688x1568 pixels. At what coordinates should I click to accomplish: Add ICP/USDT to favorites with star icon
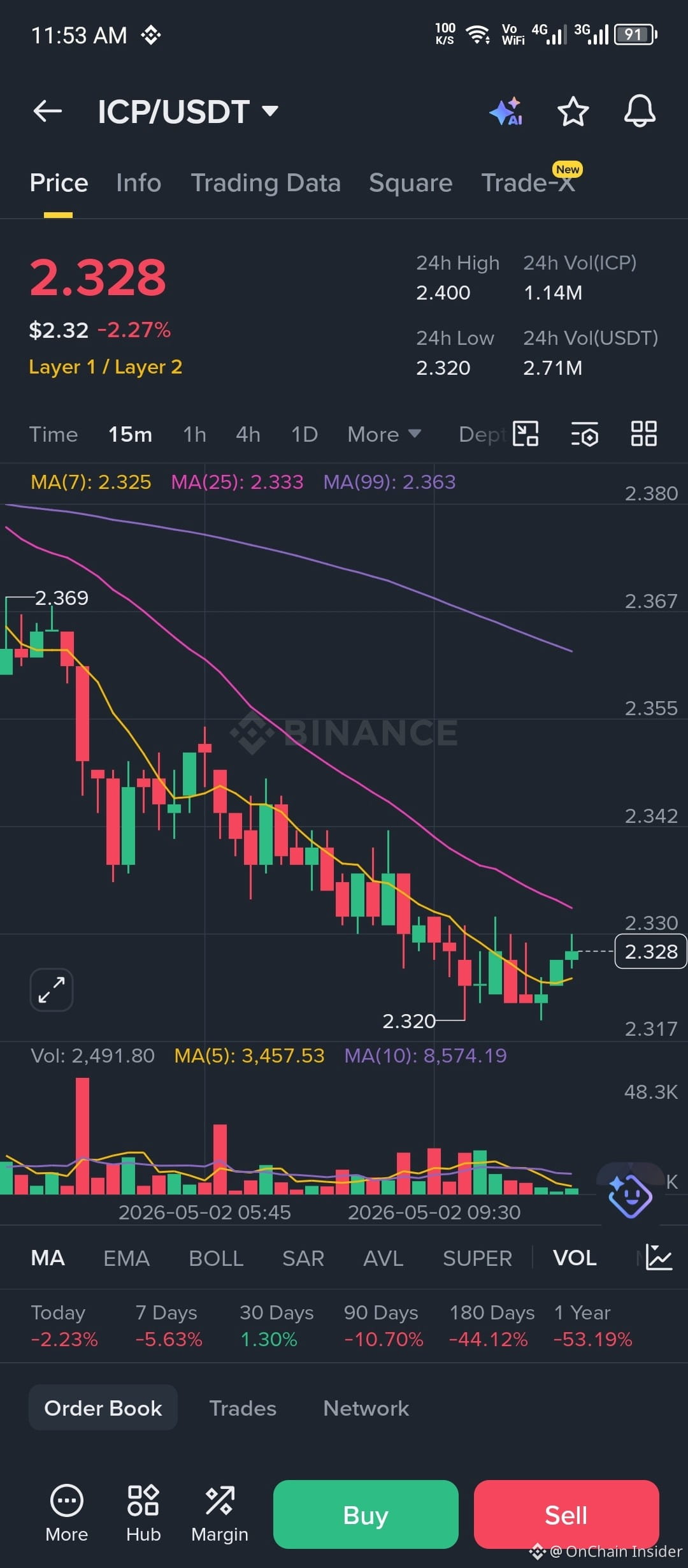click(573, 112)
